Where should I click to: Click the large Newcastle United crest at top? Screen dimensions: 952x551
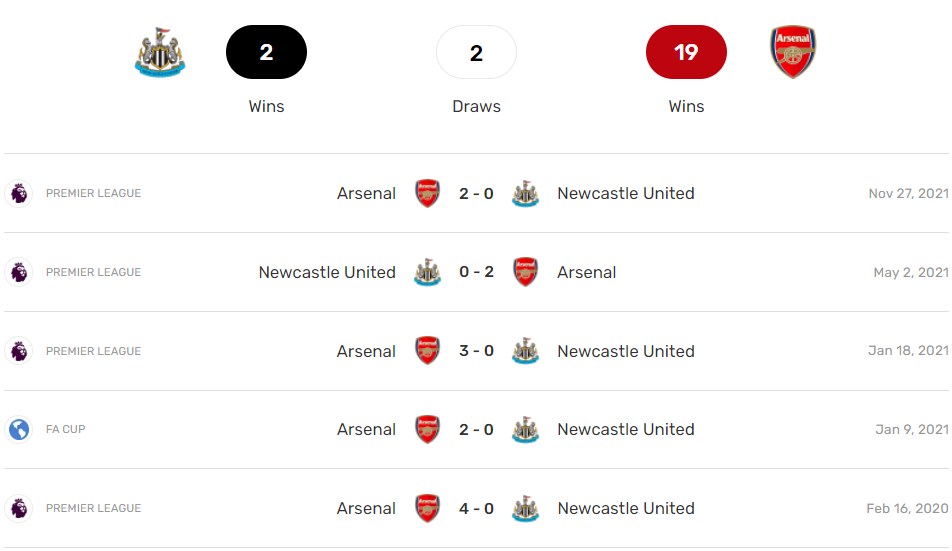(x=160, y=53)
